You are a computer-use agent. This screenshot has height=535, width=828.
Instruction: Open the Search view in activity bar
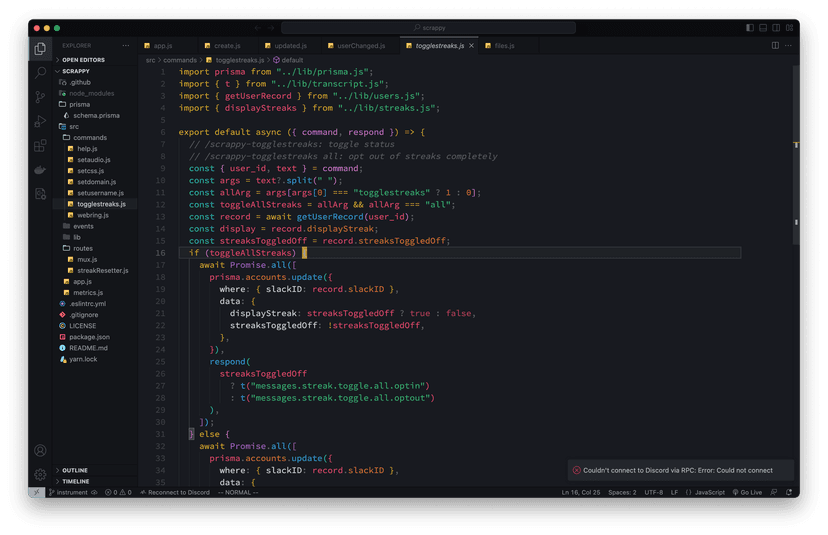tap(40, 72)
